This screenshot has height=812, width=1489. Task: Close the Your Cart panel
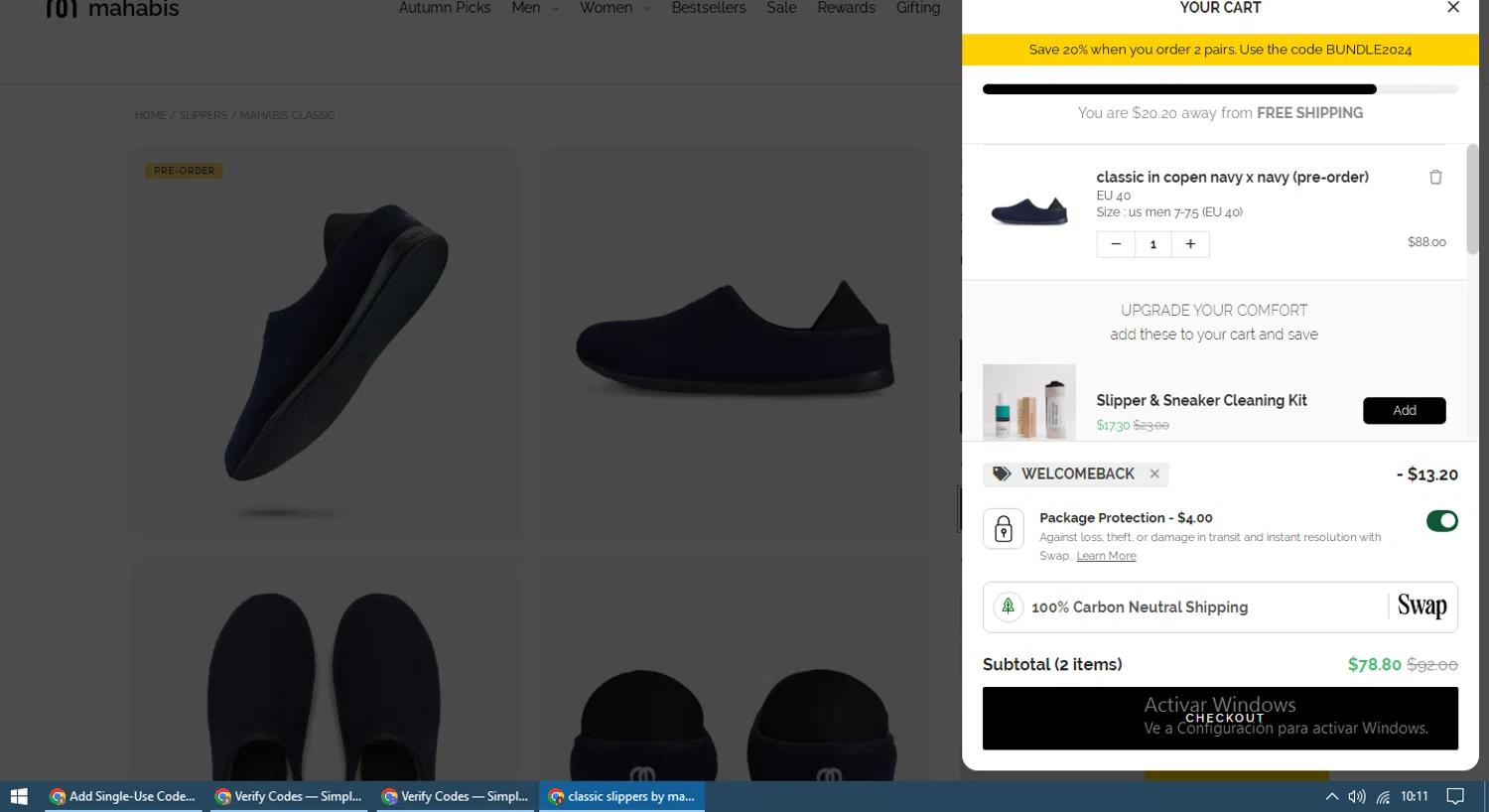point(1453,8)
